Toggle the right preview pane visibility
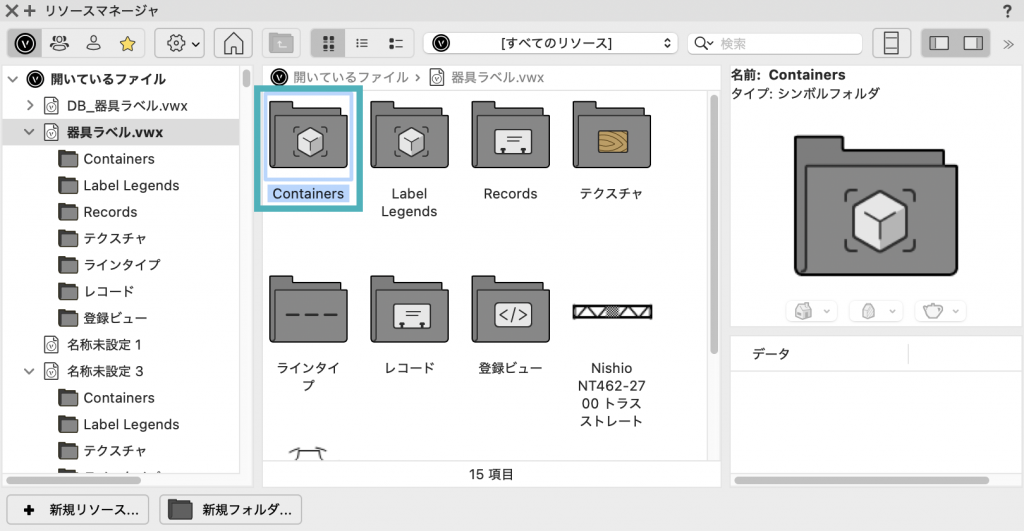 coord(971,43)
